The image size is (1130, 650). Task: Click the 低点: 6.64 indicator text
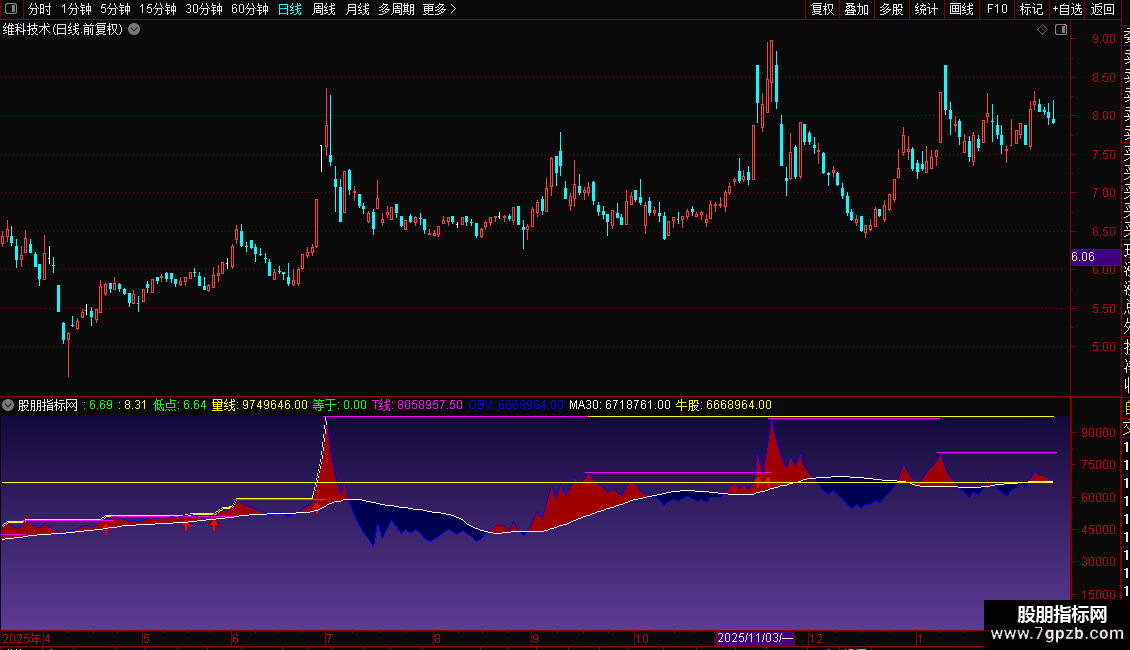179,405
